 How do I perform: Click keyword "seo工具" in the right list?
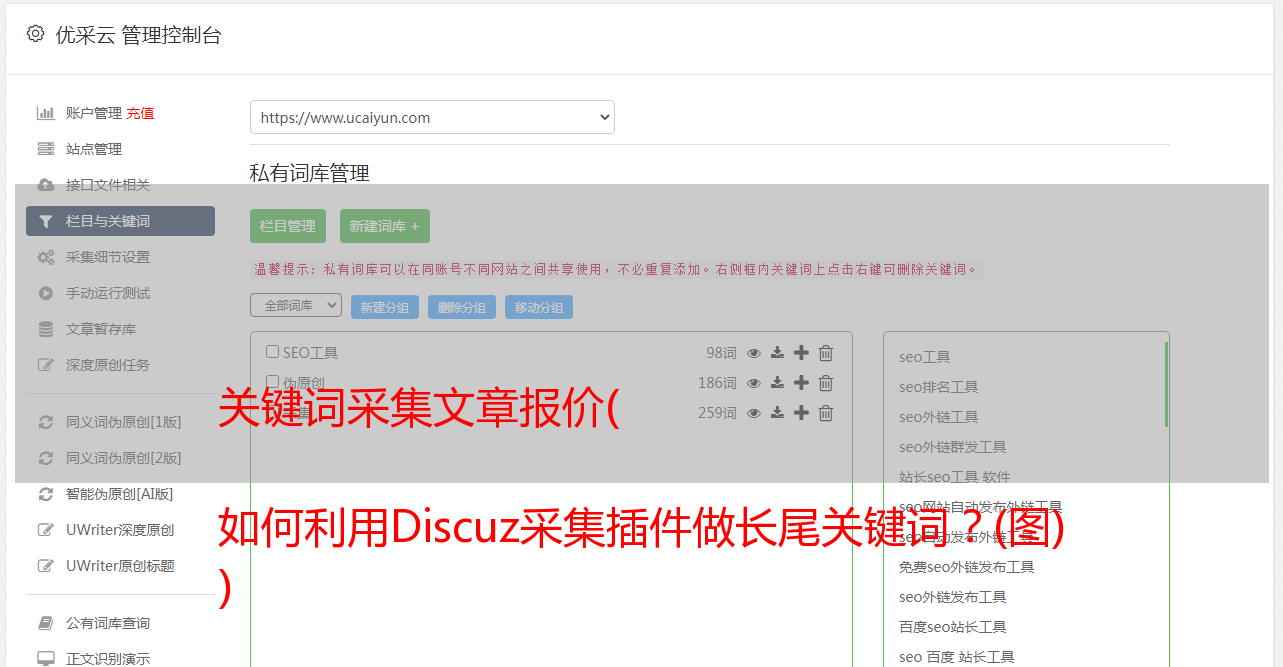(925, 357)
